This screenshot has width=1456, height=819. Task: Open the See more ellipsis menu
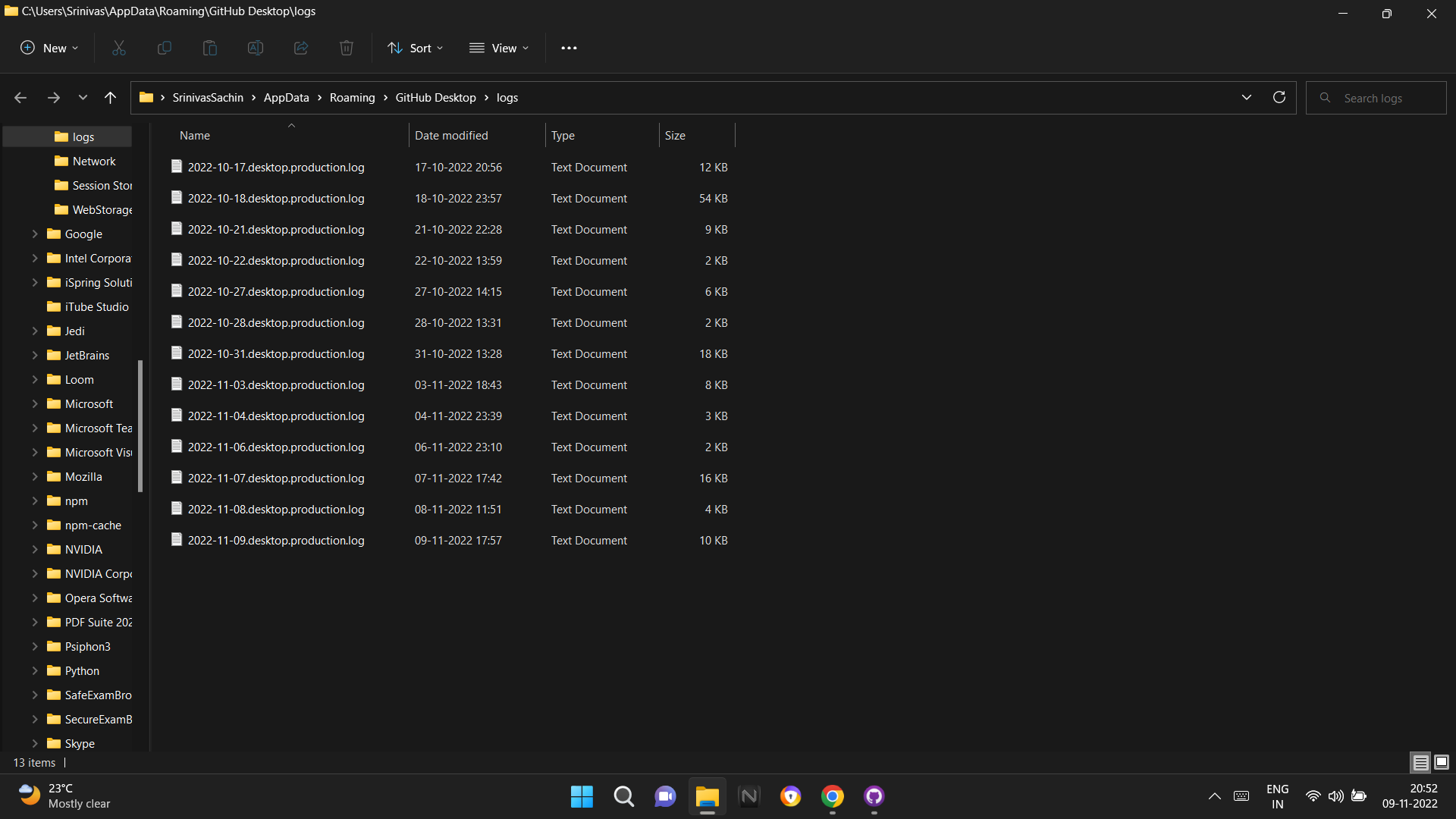pyautogui.click(x=569, y=48)
